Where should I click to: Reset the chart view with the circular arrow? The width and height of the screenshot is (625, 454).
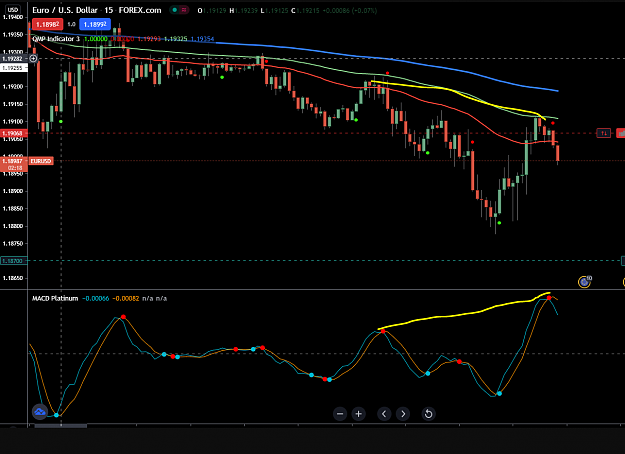(428, 414)
